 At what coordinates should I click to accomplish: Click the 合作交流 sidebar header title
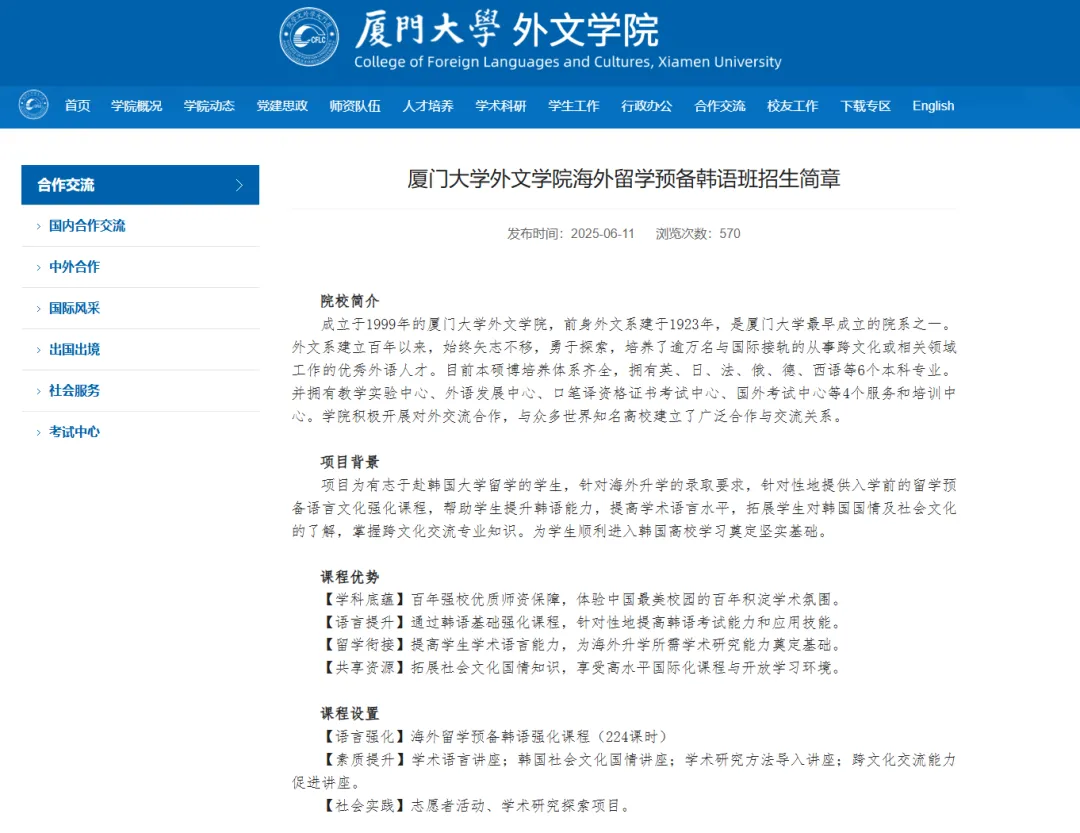click(x=65, y=185)
